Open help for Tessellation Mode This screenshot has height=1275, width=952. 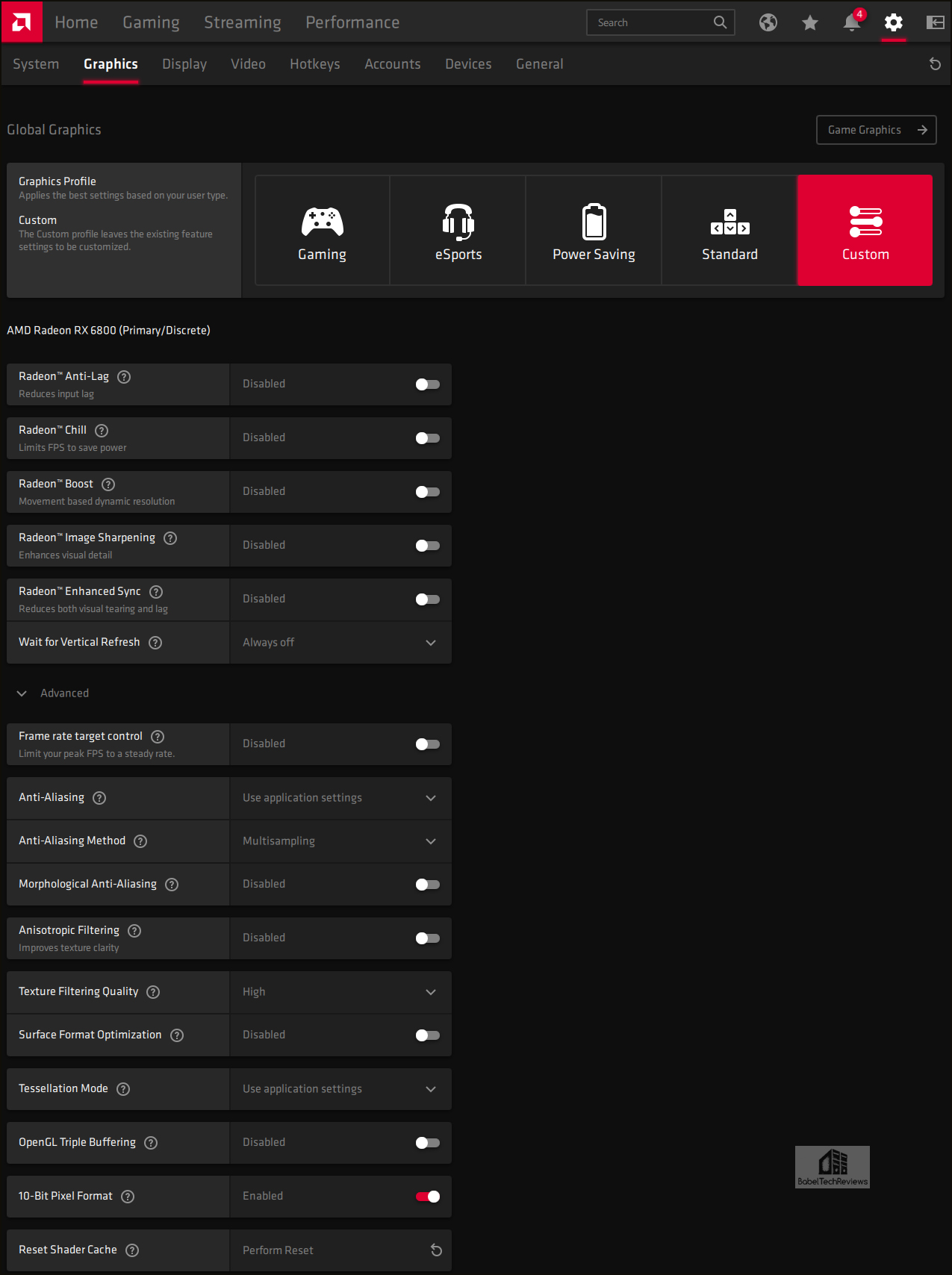pyautogui.click(x=124, y=1089)
